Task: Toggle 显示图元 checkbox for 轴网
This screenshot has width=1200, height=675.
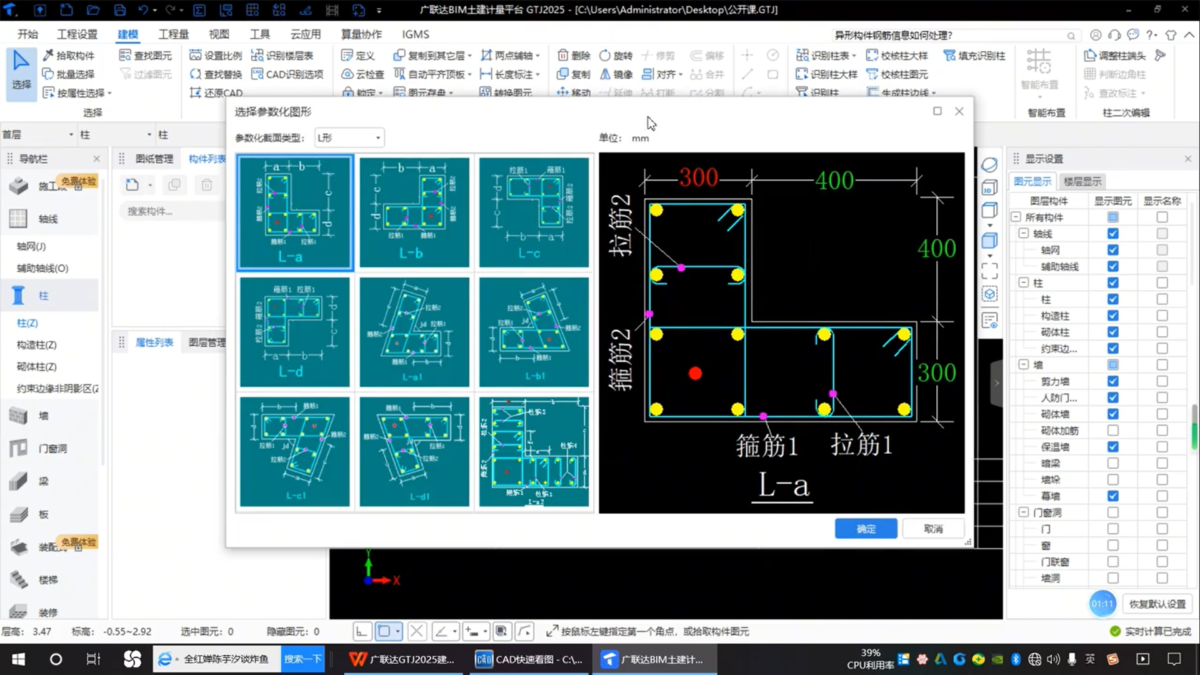Action: 1113,250
